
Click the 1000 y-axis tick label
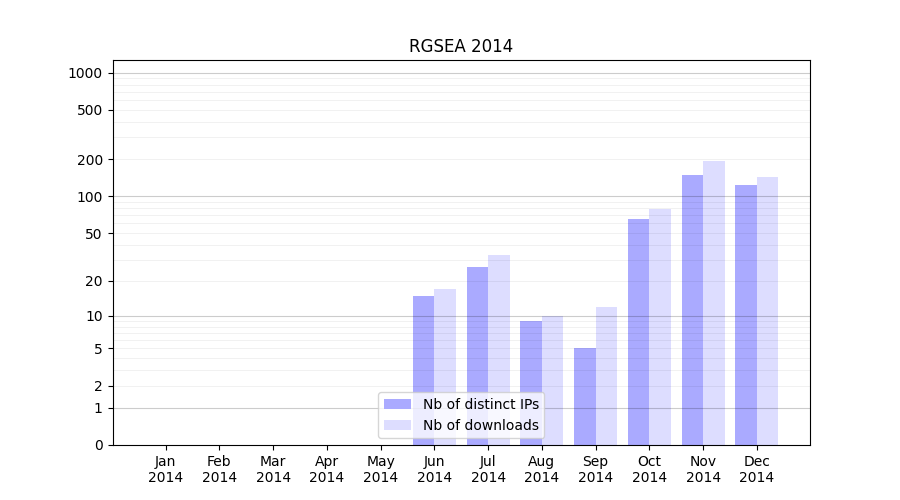click(85, 73)
